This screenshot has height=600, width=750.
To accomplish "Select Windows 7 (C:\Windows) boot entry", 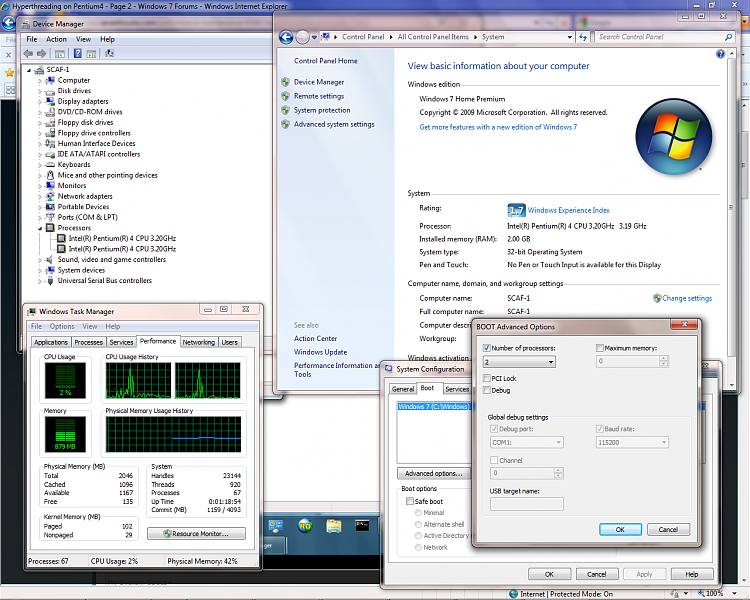I will tap(433, 407).
